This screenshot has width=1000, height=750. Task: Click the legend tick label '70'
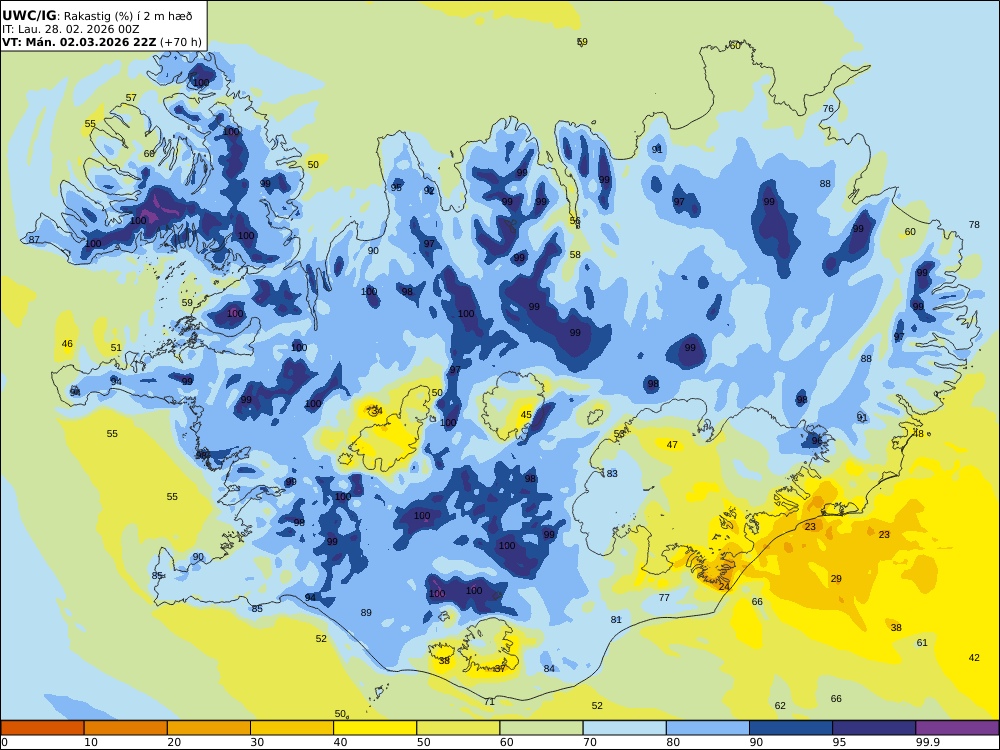tap(590, 742)
